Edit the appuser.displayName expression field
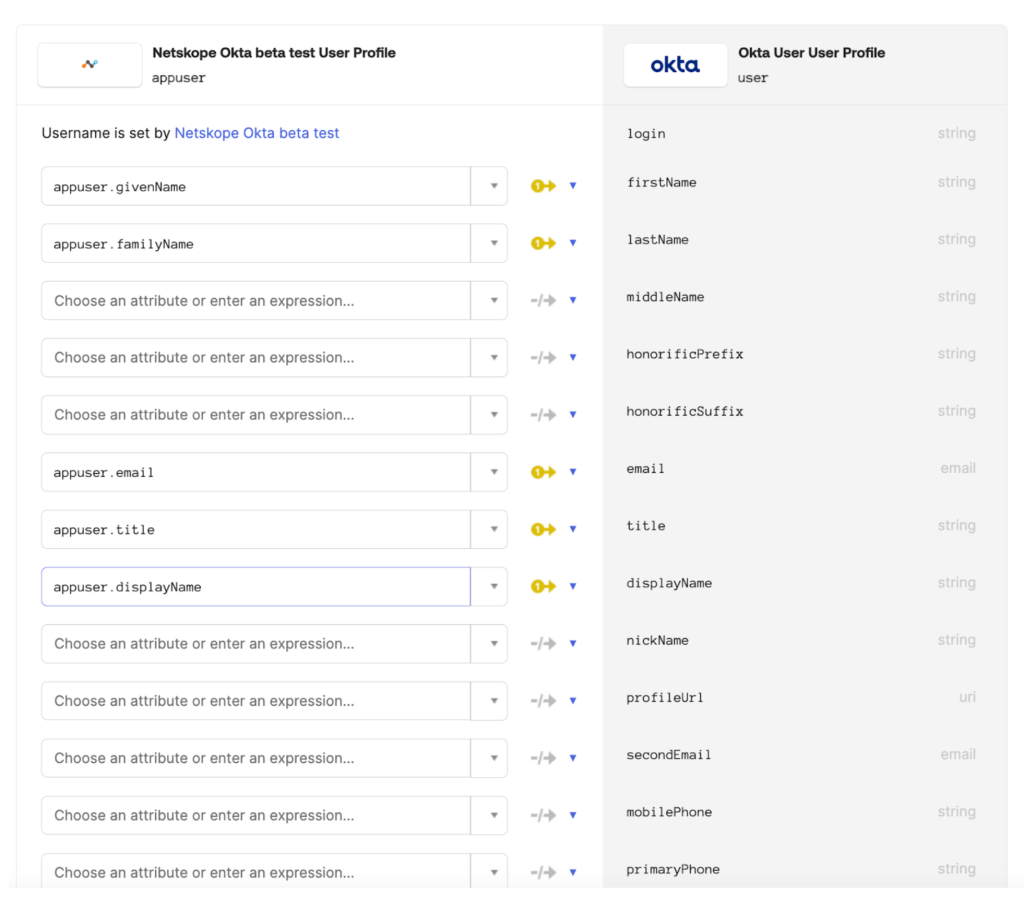Viewport: 1024px width, 905px height. point(256,586)
